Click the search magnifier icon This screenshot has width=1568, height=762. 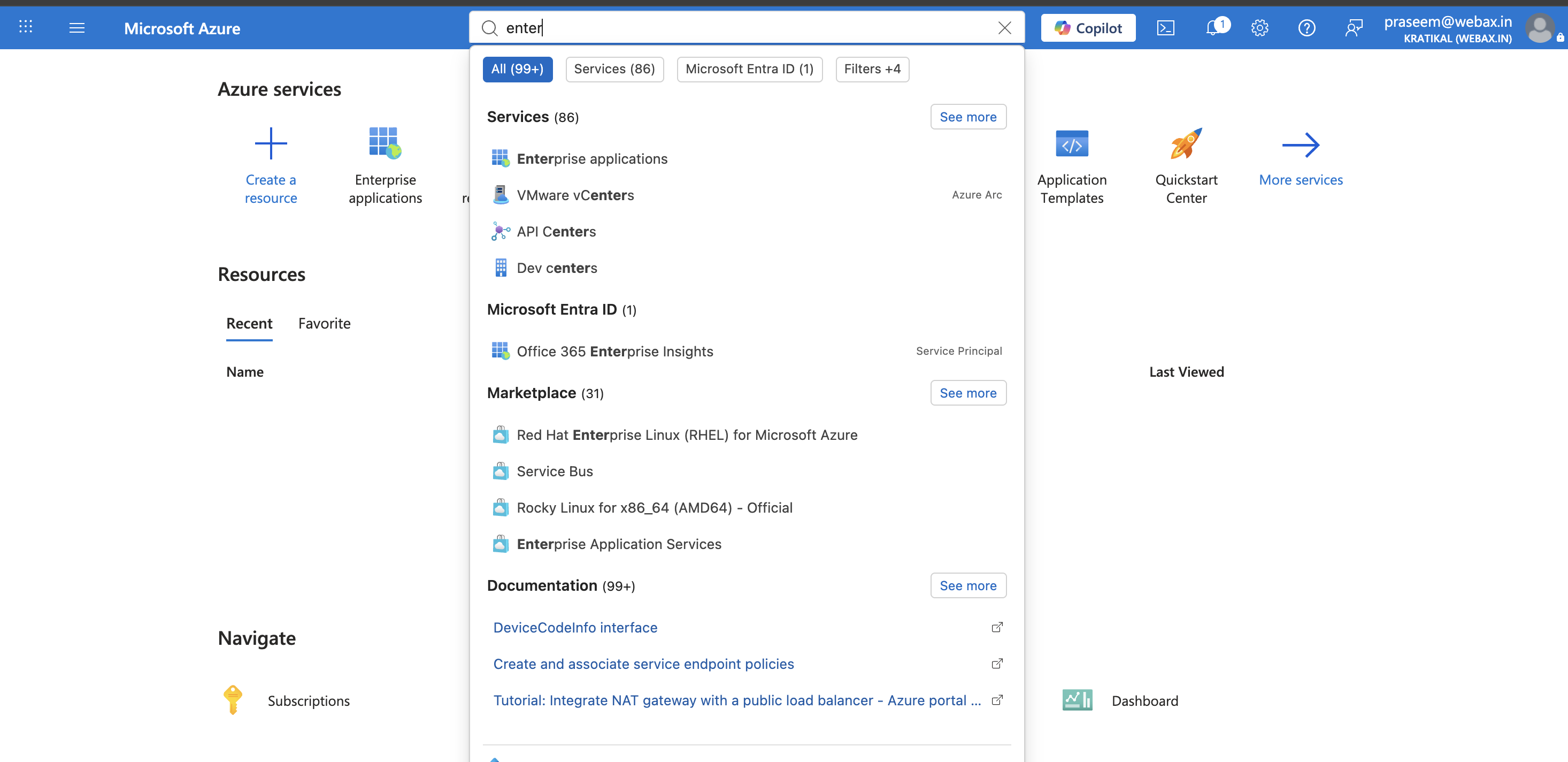[x=489, y=28]
